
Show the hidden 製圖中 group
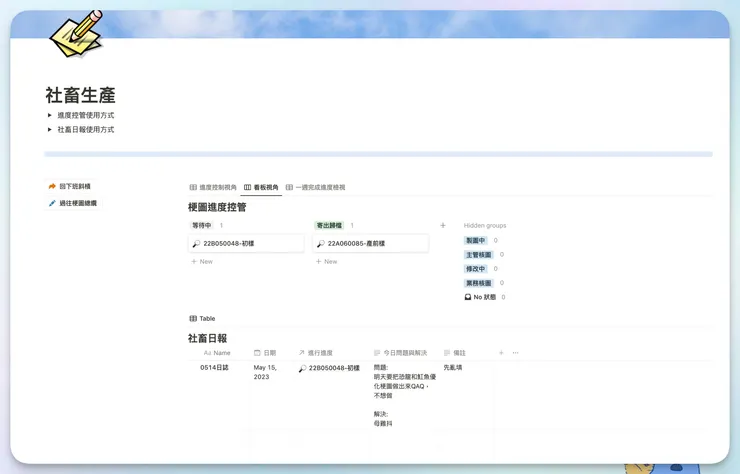pos(475,240)
